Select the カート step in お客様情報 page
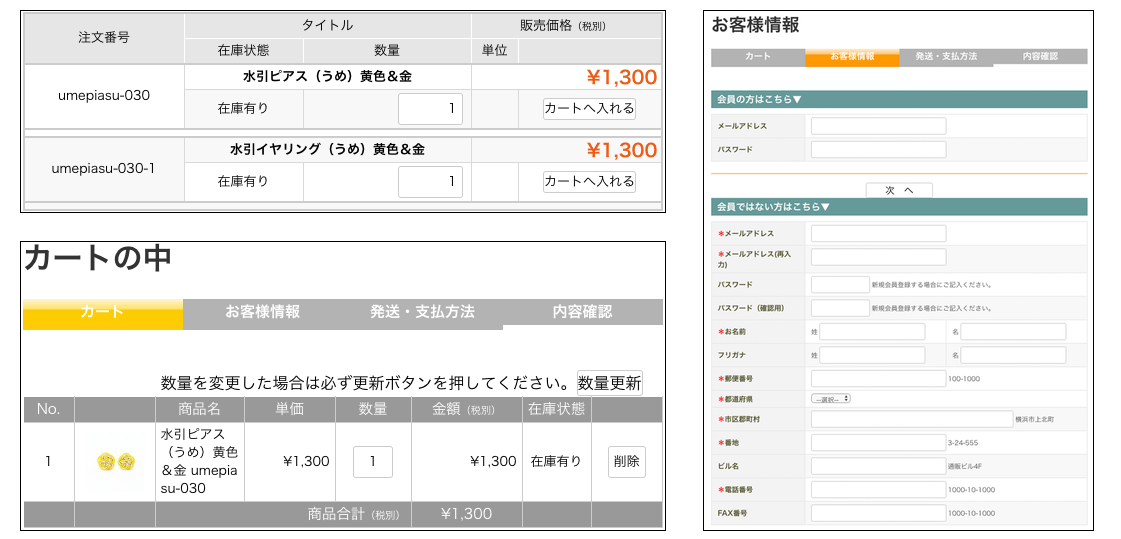1121x539 pixels. tap(758, 56)
